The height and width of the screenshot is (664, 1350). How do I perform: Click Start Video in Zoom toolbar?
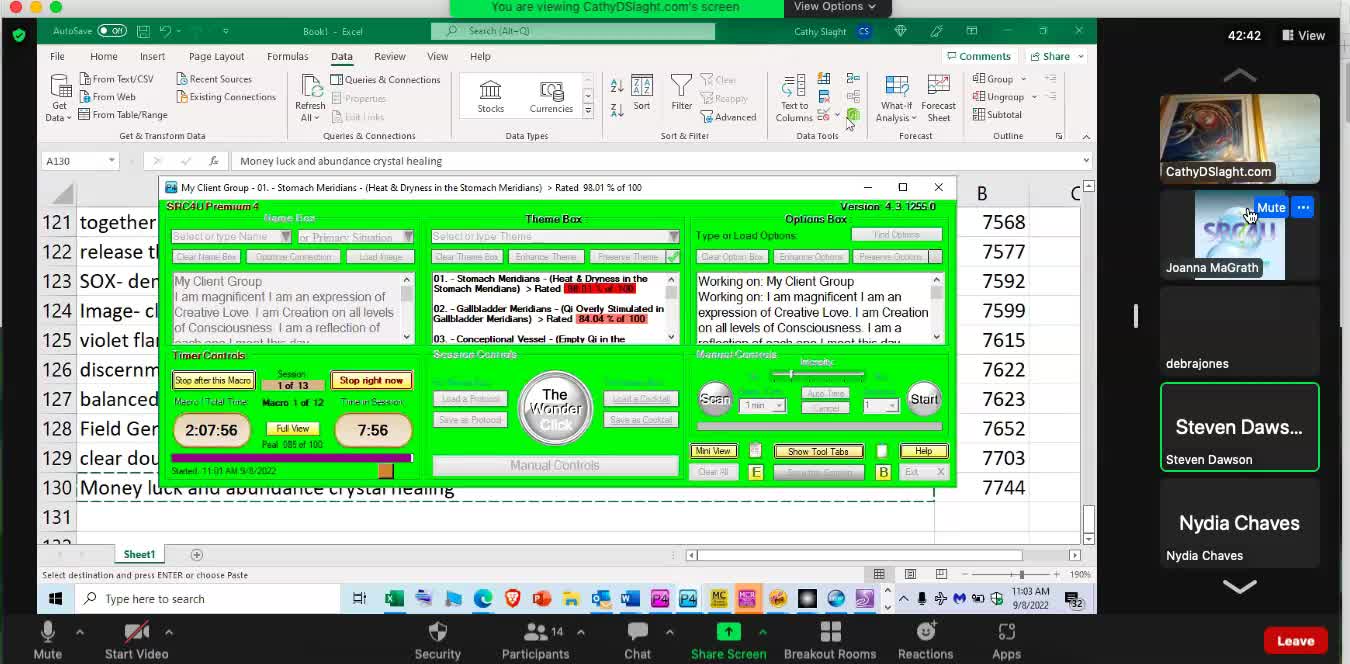[136, 640]
